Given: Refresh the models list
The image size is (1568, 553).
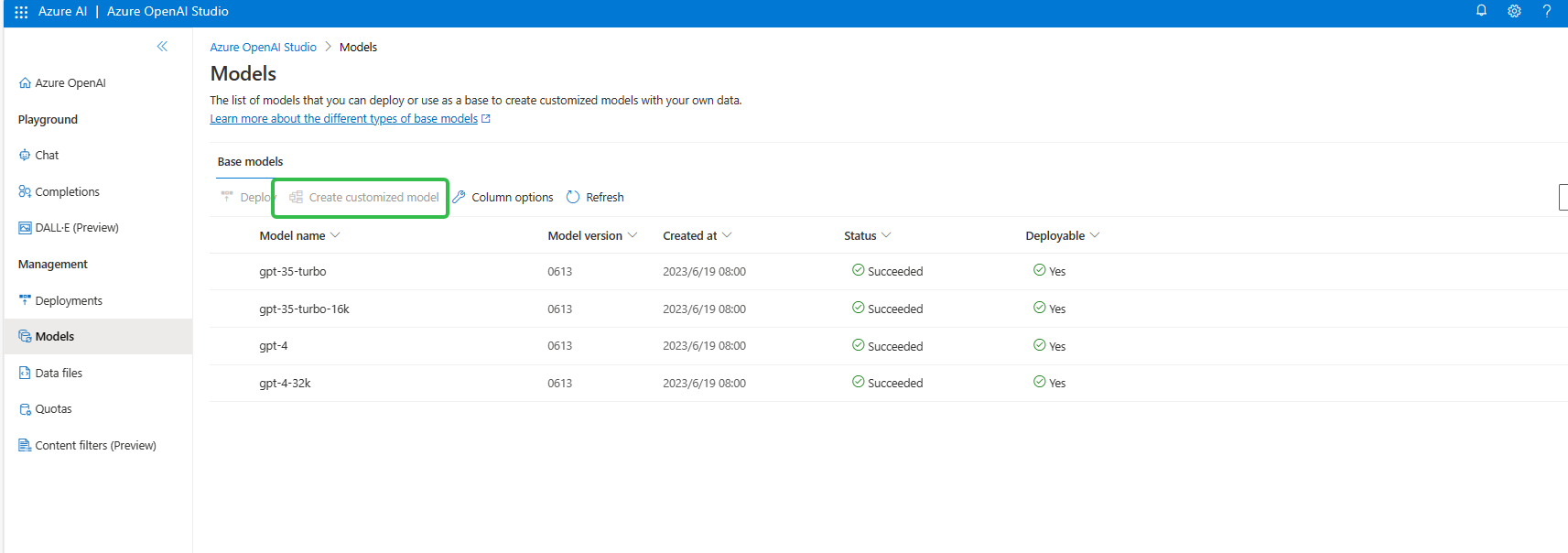Looking at the screenshot, I should [x=595, y=198].
